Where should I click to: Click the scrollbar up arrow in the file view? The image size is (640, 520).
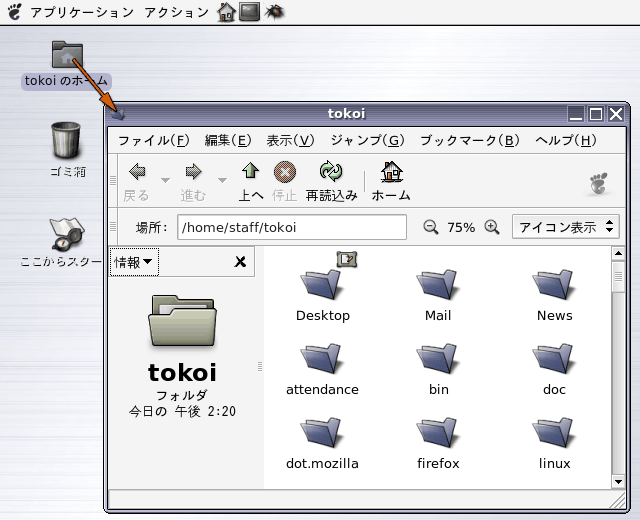pos(618,254)
